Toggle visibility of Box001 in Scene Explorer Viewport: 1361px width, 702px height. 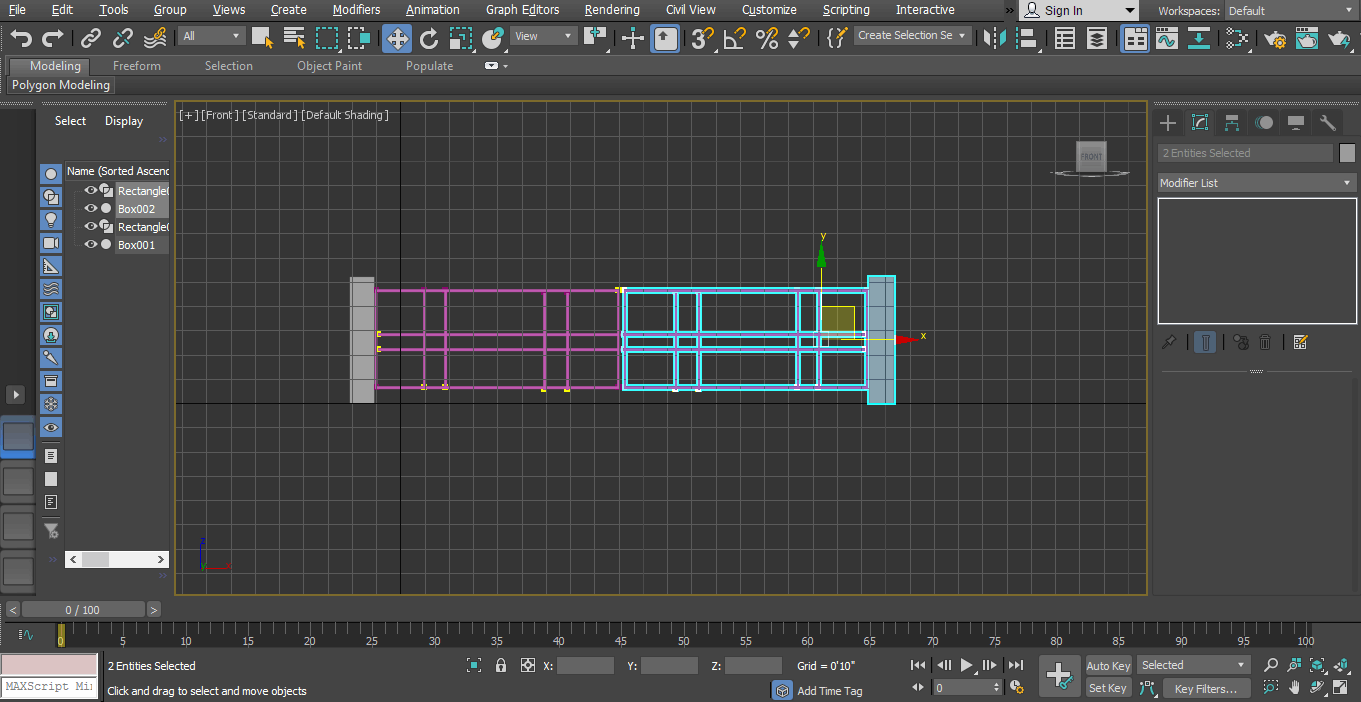click(x=90, y=245)
